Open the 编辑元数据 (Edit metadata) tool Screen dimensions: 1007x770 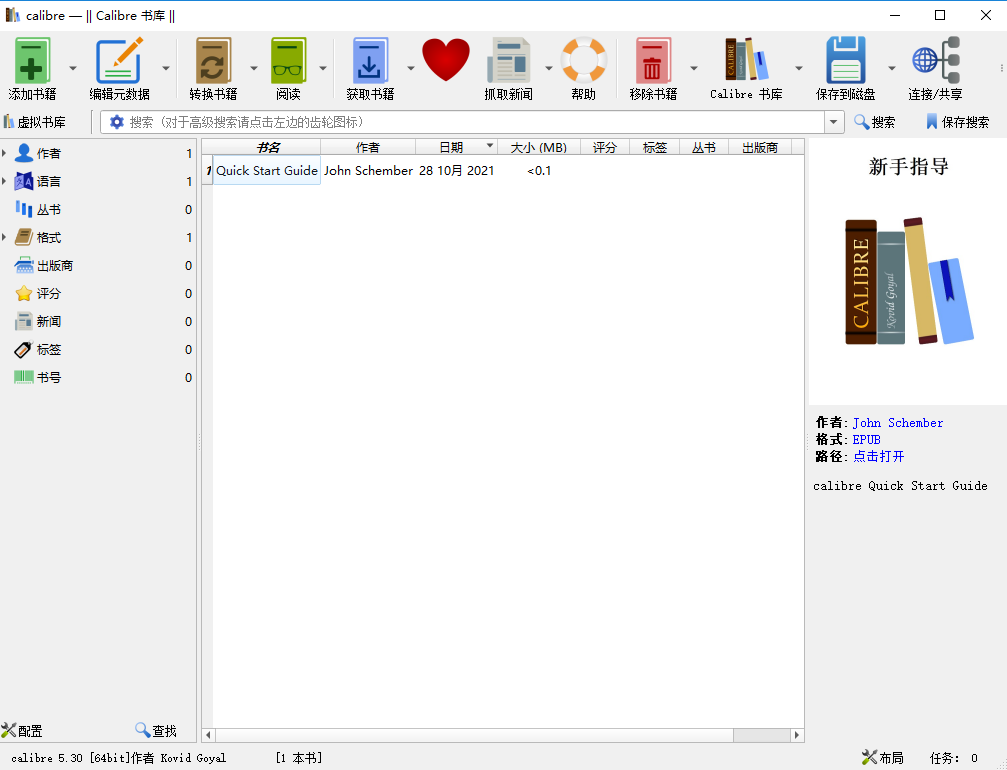click(x=119, y=60)
